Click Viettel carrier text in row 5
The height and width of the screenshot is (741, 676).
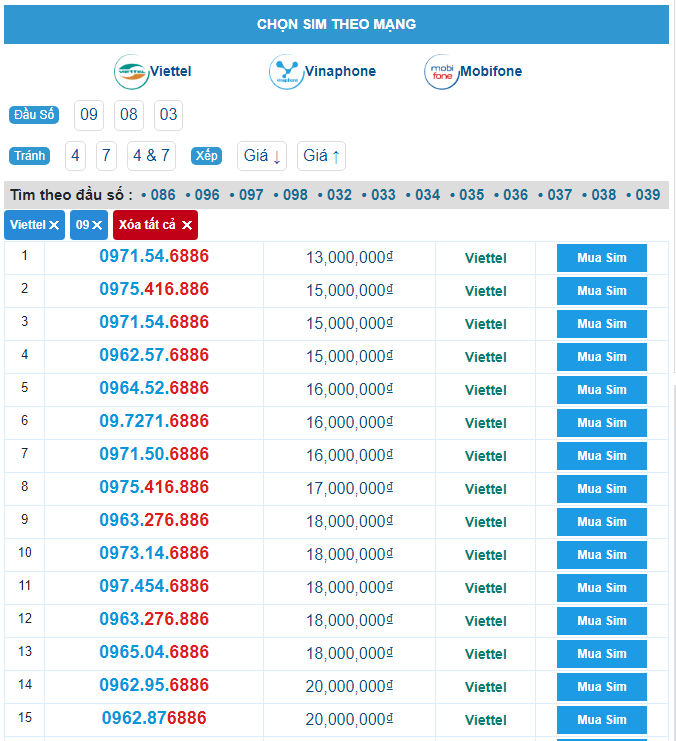point(485,390)
